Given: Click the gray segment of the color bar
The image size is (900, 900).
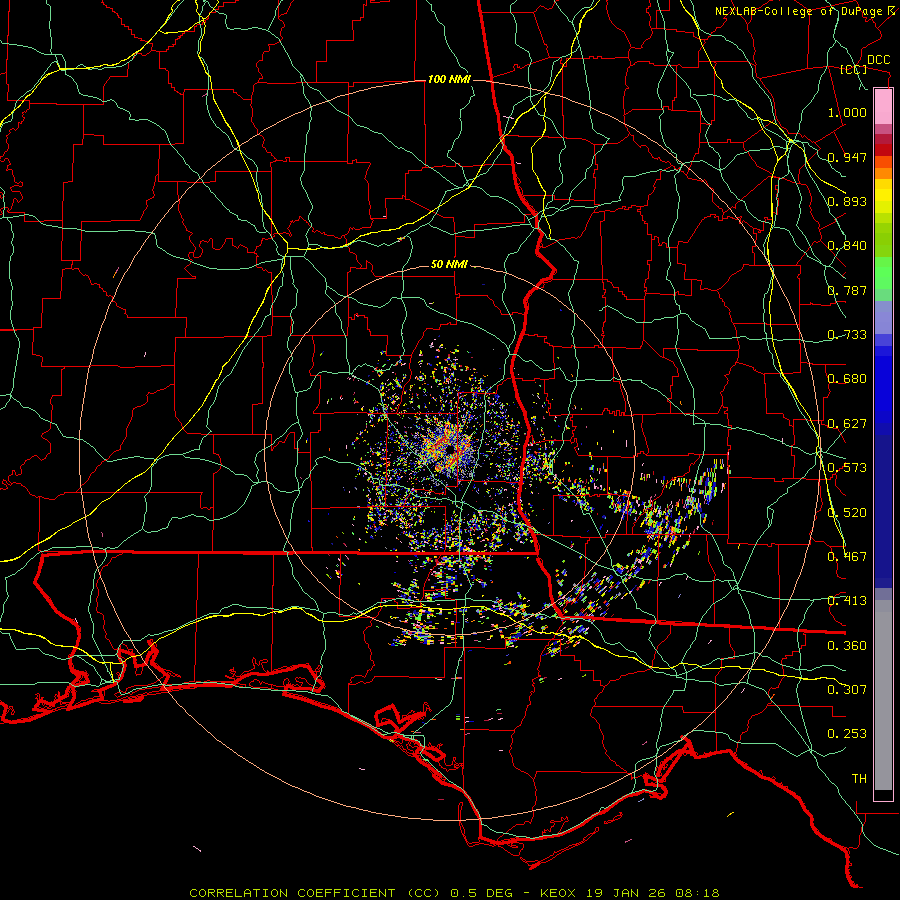Looking at the screenshot, I should (x=883, y=695).
